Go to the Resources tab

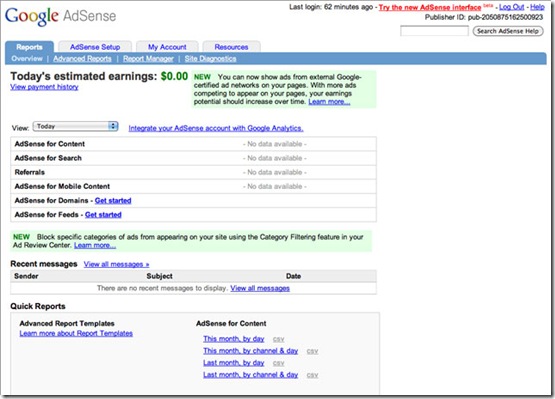point(231,47)
